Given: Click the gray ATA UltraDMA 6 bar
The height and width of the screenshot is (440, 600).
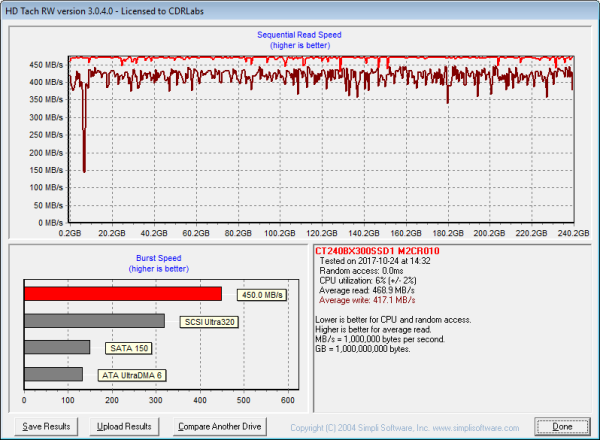Looking at the screenshot, I should (53, 374).
